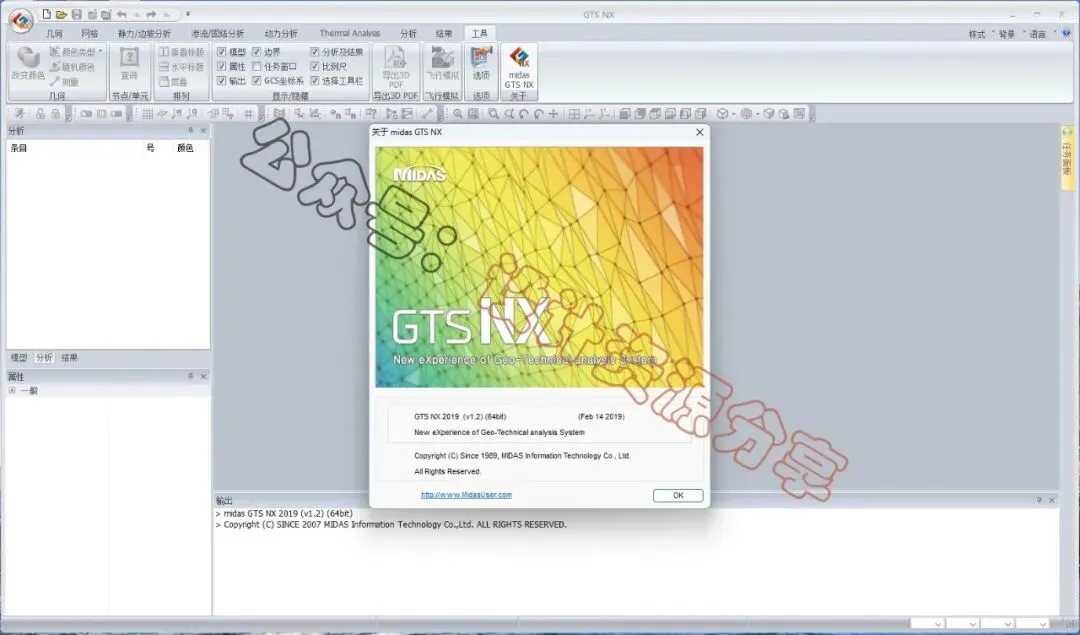Click the blue help icon in ribbon corner
The width and height of the screenshot is (1080, 635).
pos(1068,33)
